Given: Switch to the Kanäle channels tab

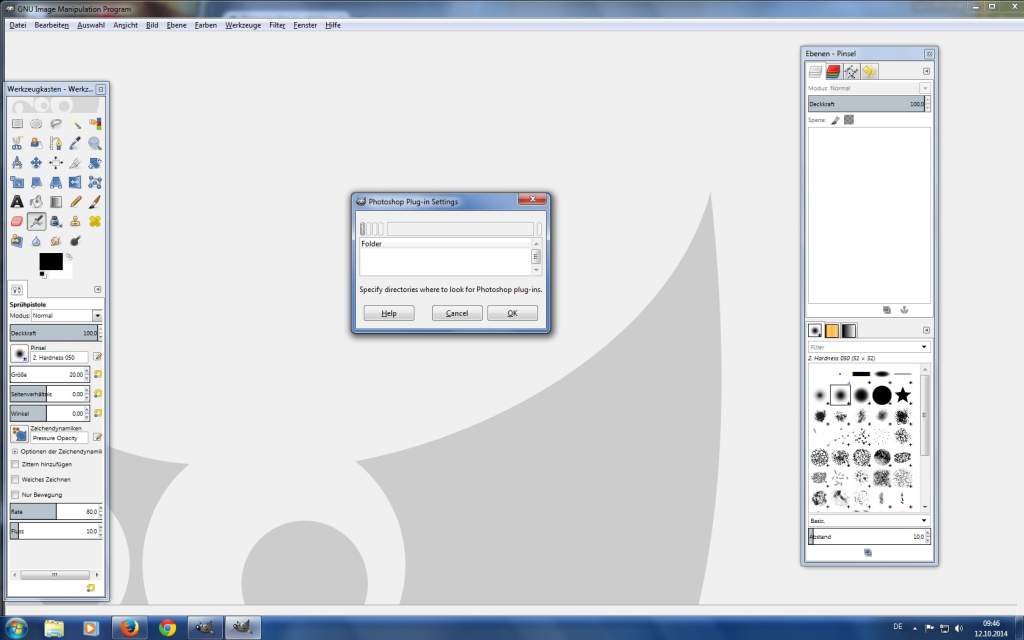Looking at the screenshot, I should 833,71.
